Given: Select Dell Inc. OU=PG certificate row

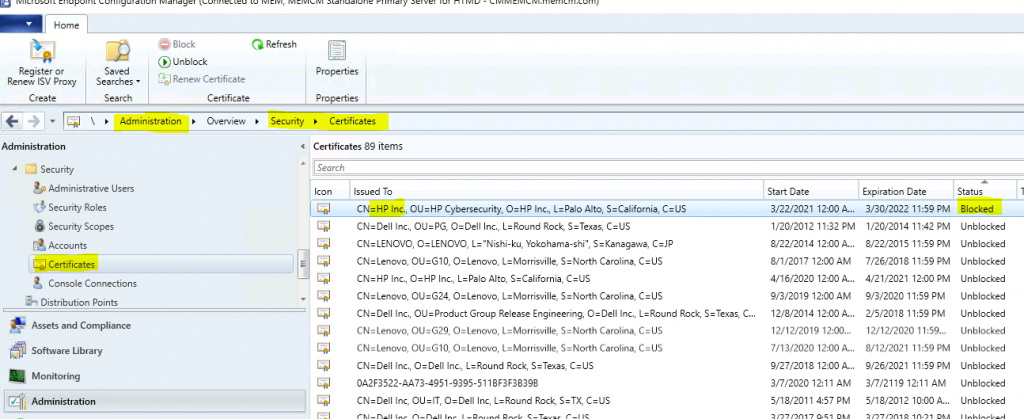Looking at the screenshot, I should click(x=666, y=226).
